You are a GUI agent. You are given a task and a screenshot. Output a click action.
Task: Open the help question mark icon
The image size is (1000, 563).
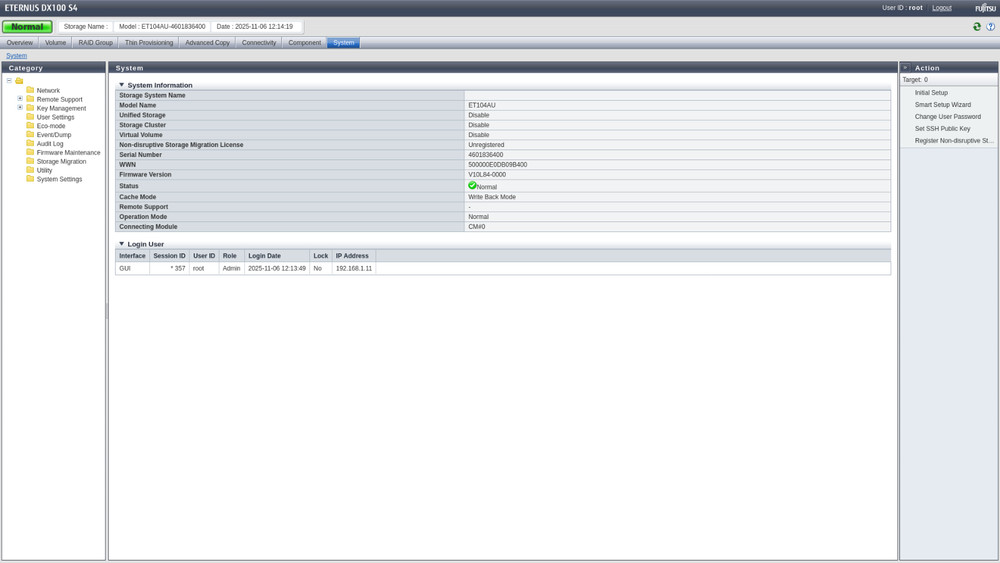pos(990,27)
